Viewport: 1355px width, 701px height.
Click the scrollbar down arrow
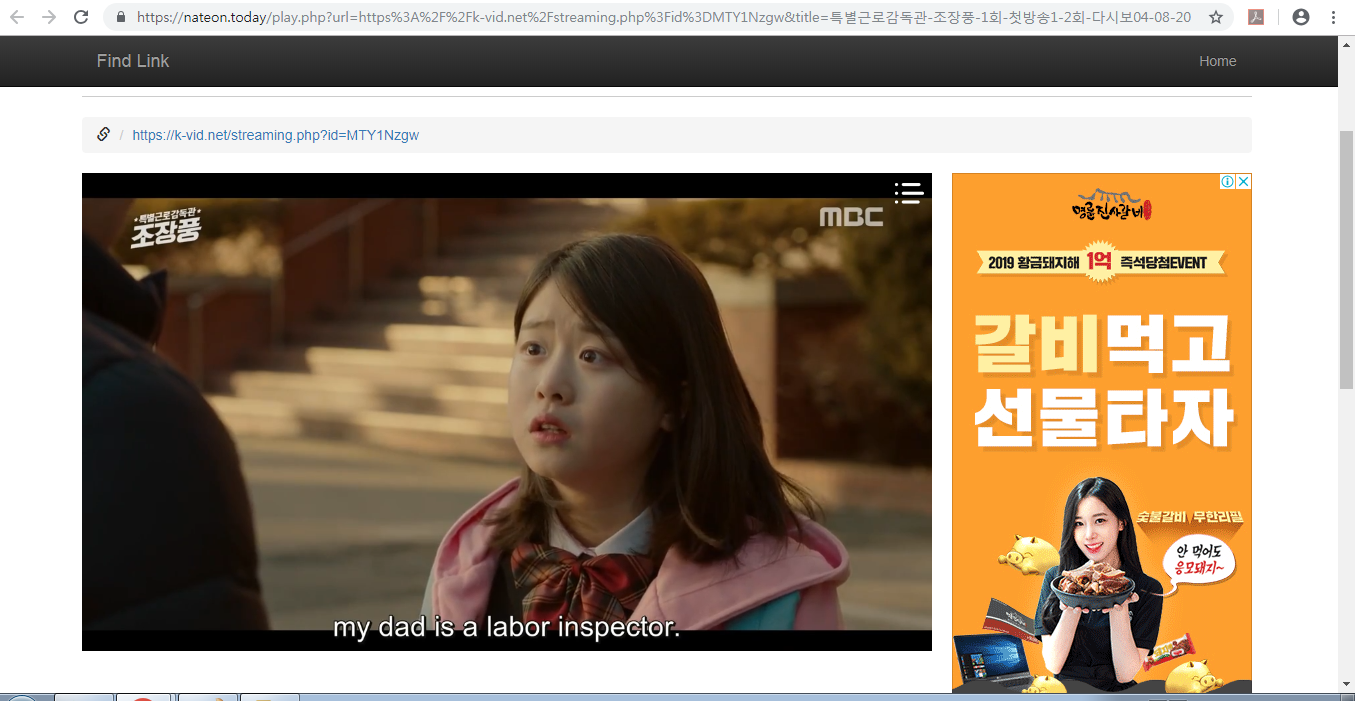[x=1346, y=684]
